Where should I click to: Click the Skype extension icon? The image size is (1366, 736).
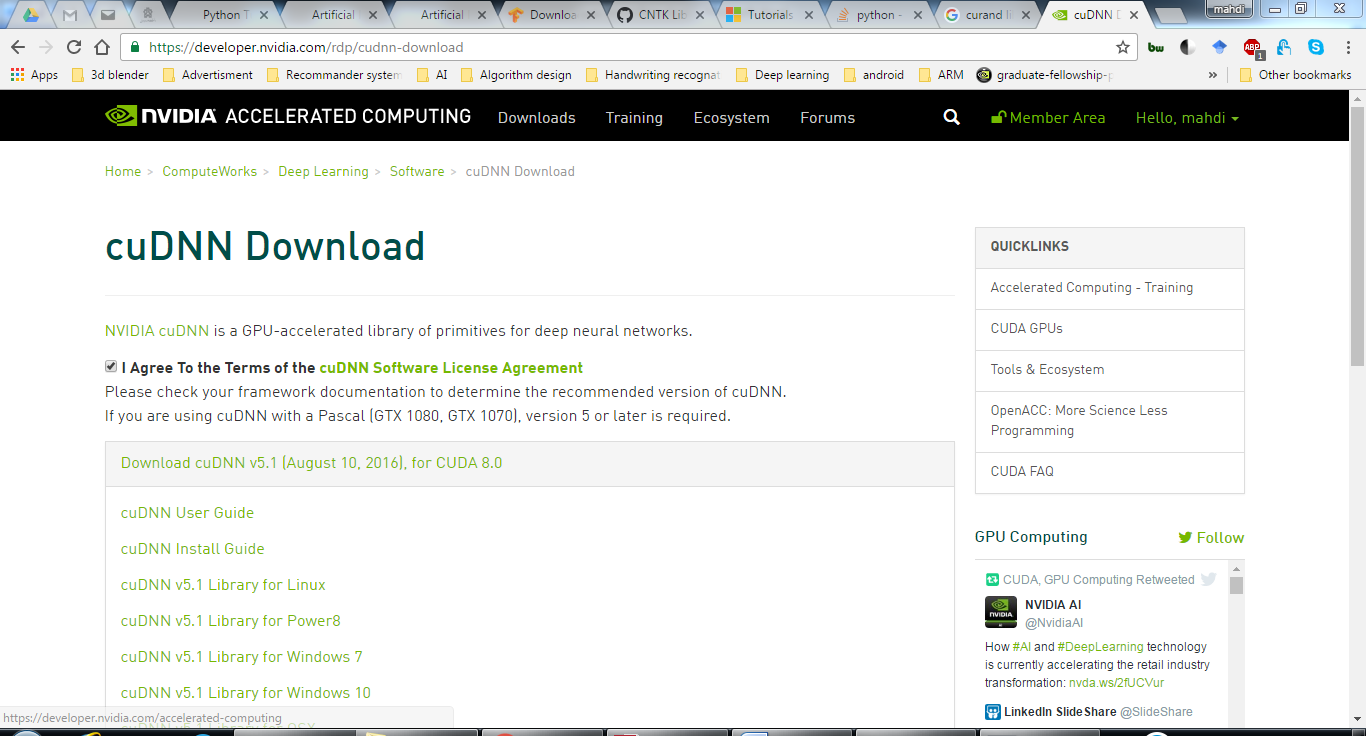(x=1316, y=47)
